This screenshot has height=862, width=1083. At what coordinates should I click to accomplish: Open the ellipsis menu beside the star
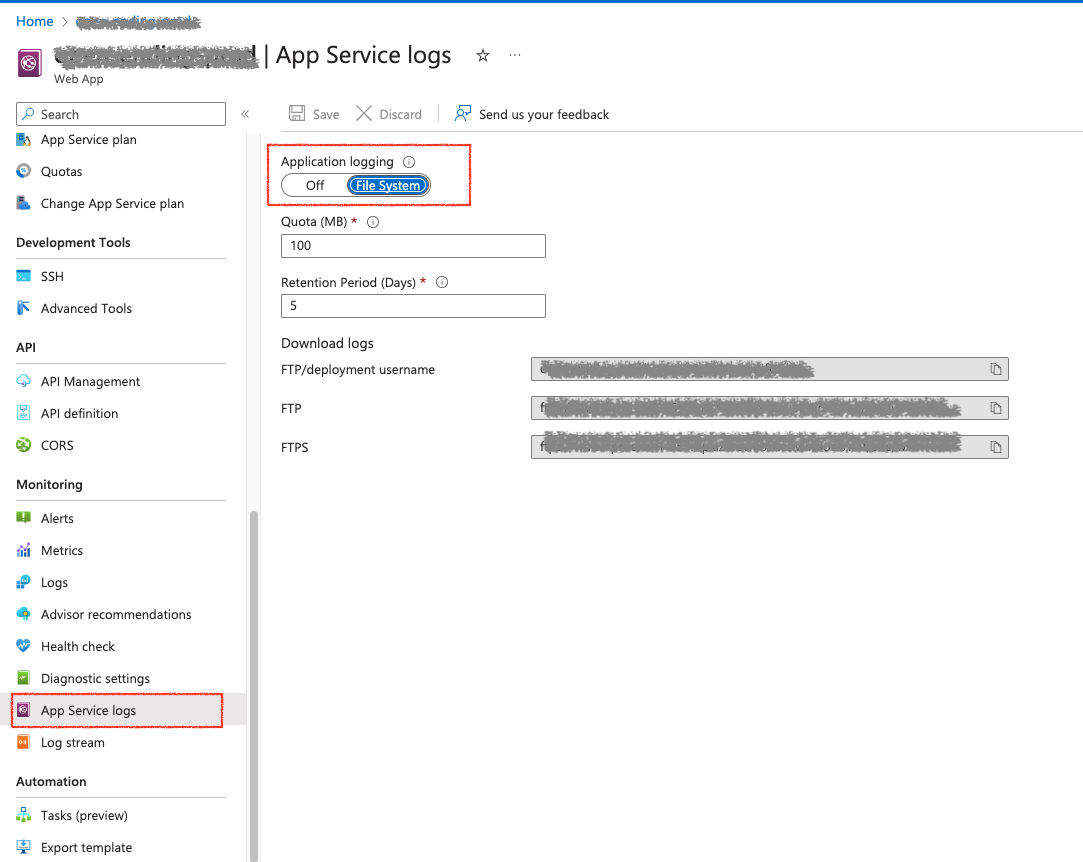515,56
